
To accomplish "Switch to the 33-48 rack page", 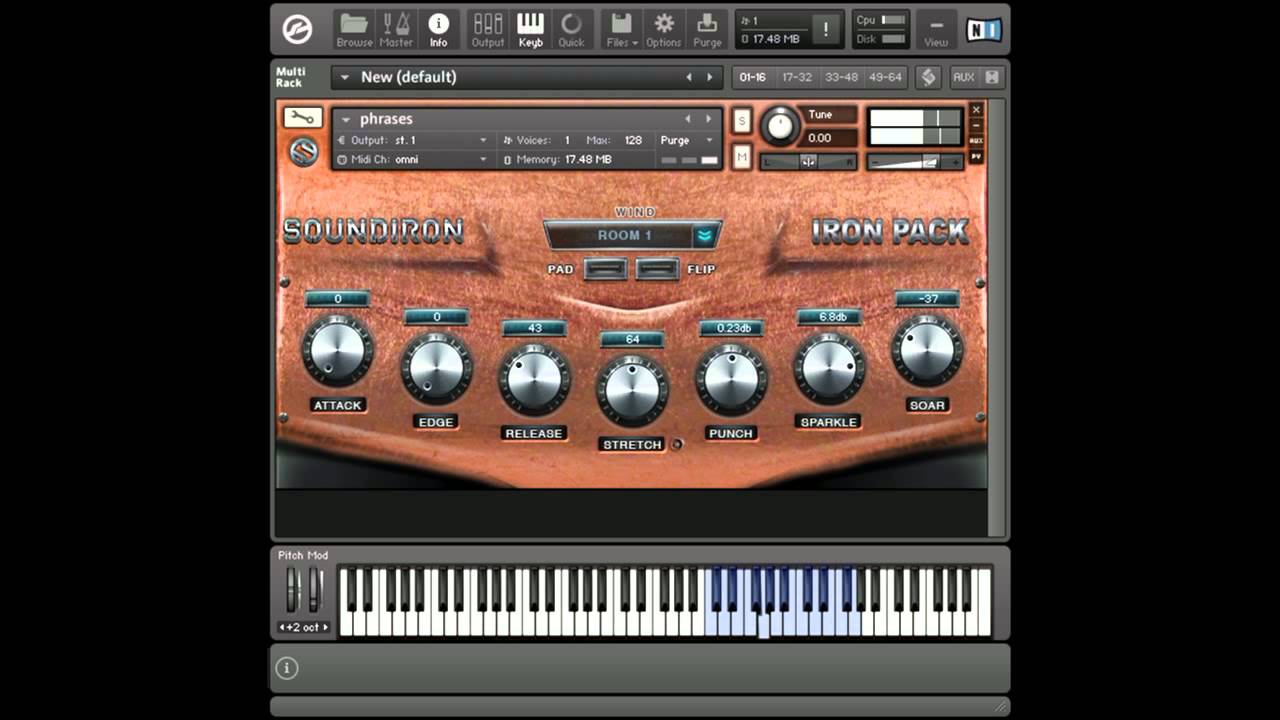I will pos(841,77).
